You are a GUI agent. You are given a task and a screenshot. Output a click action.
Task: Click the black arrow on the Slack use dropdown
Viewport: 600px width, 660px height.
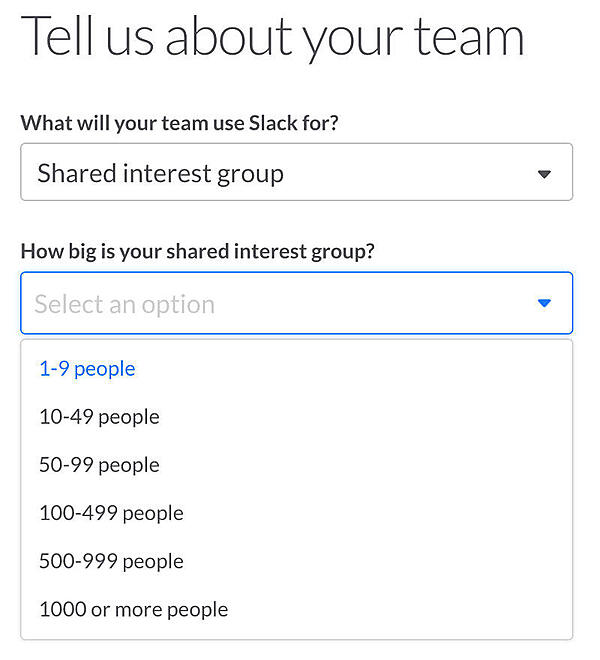tap(544, 174)
